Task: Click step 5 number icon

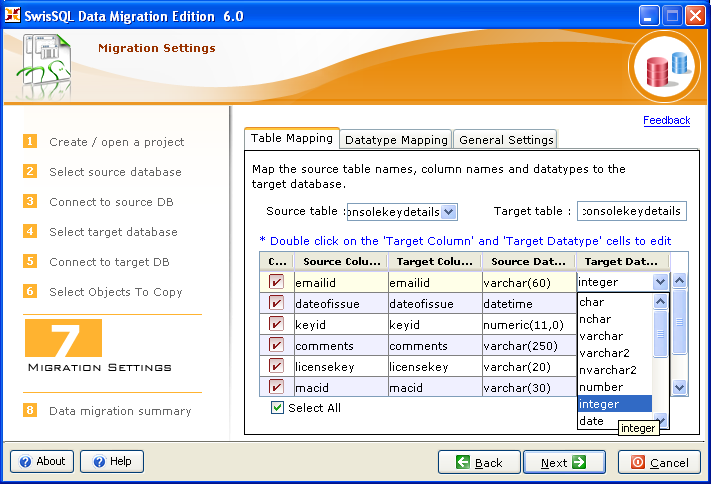Action: (x=30, y=261)
